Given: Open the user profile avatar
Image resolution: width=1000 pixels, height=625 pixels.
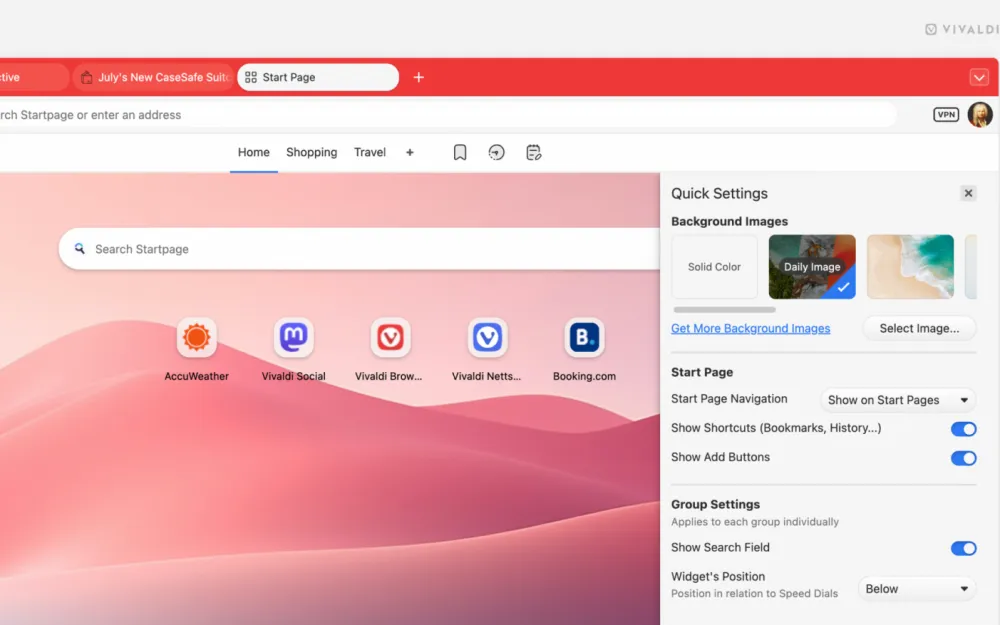Looking at the screenshot, I should click(980, 115).
